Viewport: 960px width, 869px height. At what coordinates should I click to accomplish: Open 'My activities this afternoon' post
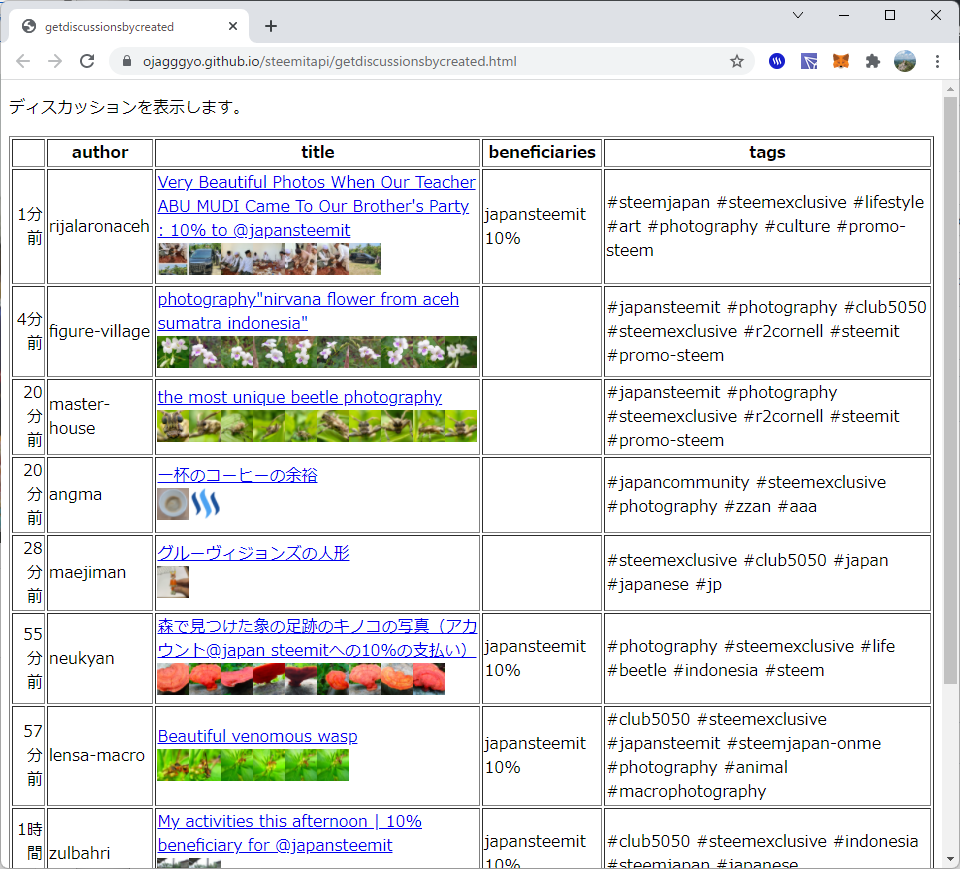pos(290,833)
